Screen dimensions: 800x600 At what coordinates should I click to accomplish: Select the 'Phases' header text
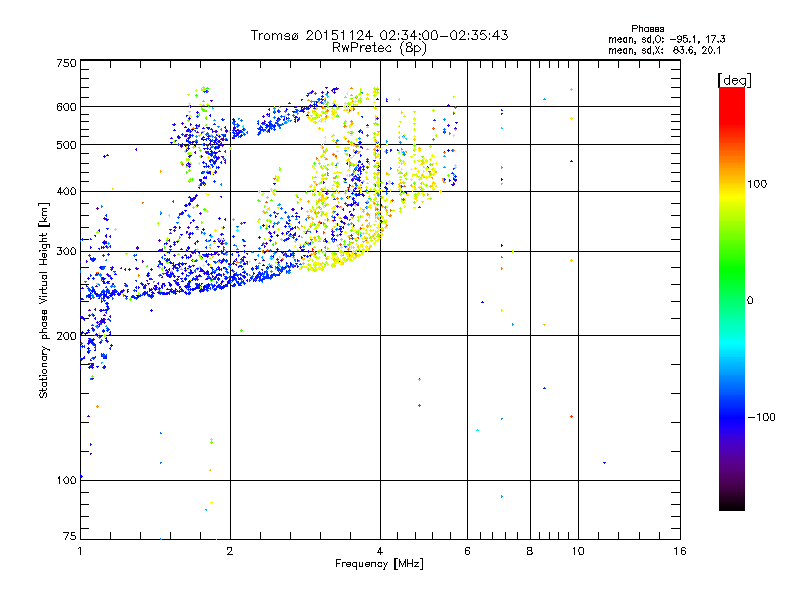pyautogui.click(x=647, y=29)
